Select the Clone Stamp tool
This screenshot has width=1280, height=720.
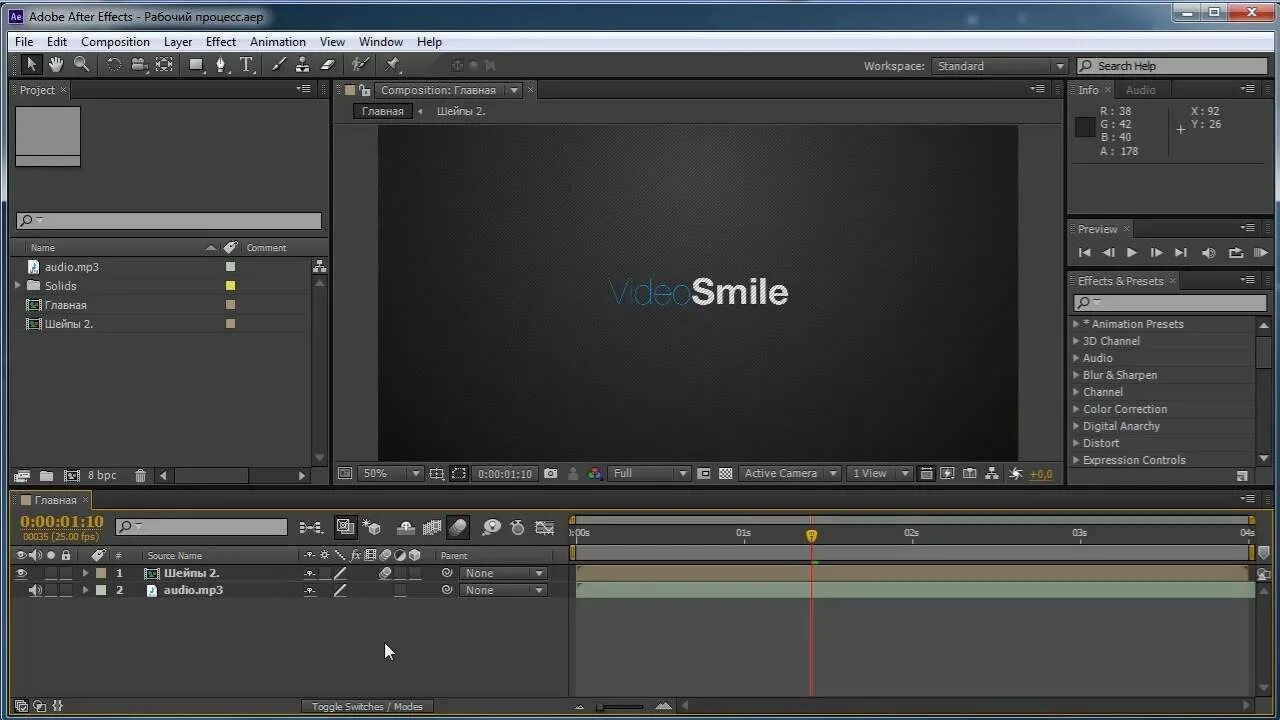[x=302, y=65]
